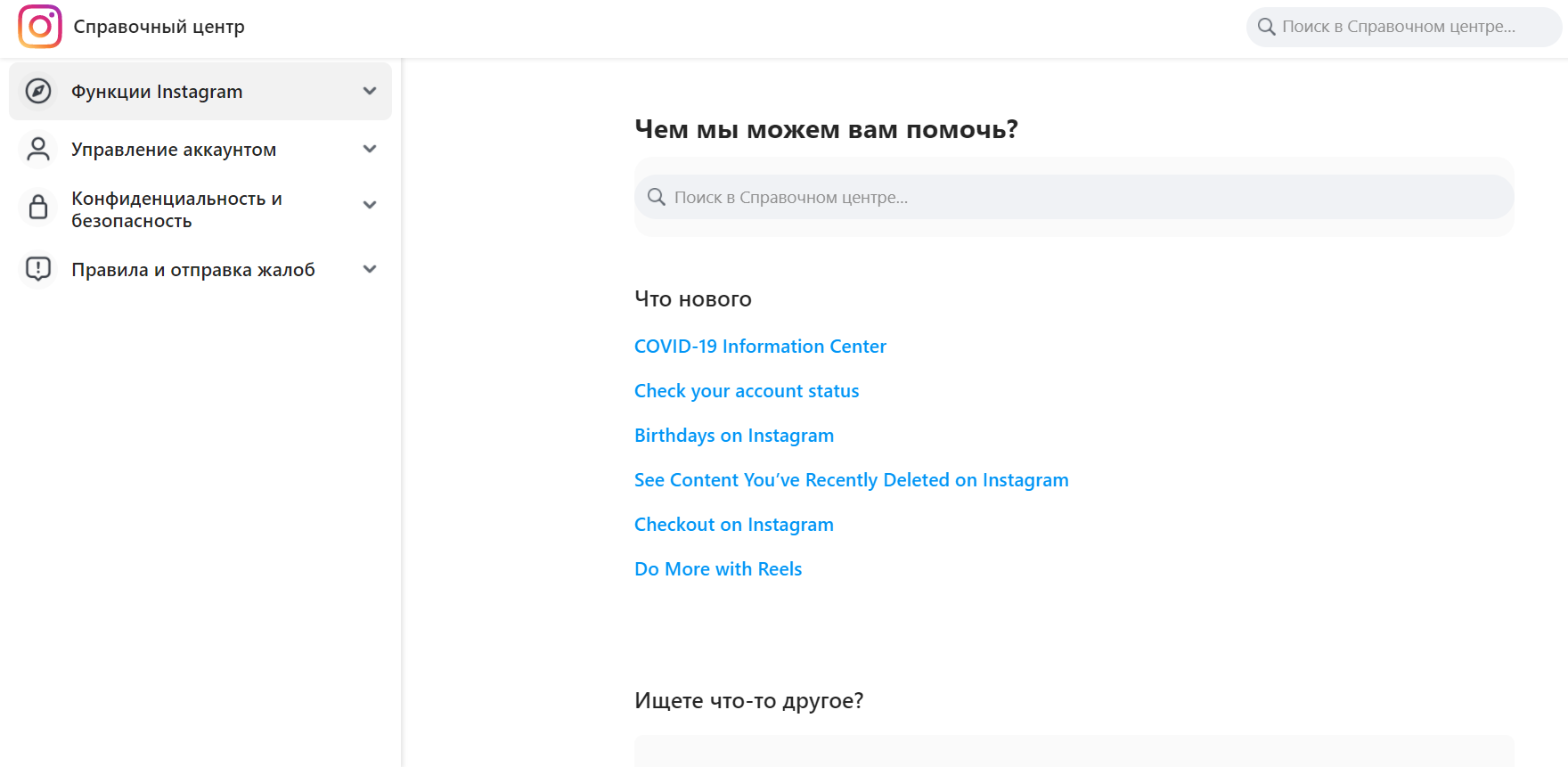1568x767 pixels.
Task: Select the compass icon for Функции Instagram
Action: 38,91
